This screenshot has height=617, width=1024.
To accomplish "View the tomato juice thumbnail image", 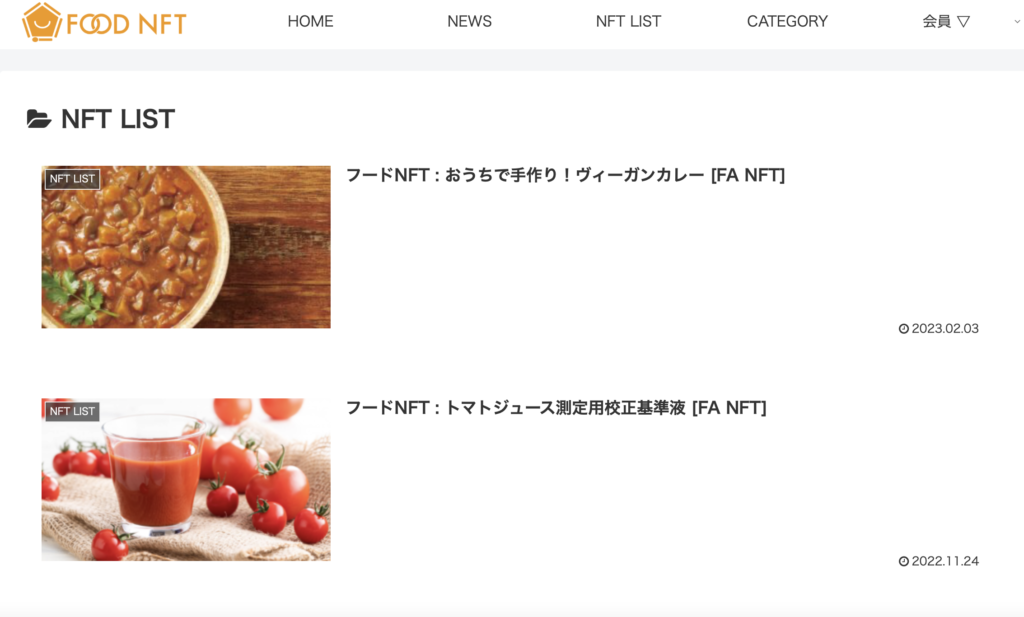I will point(186,479).
